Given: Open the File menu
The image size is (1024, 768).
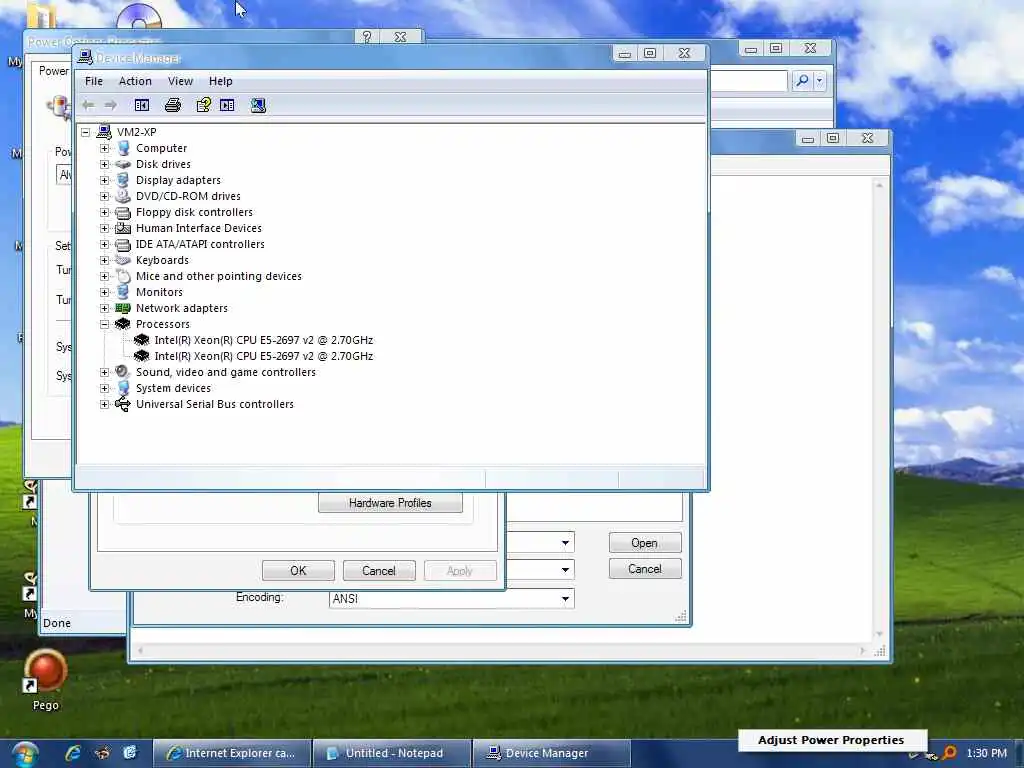Looking at the screenshot, I should 94,81.
